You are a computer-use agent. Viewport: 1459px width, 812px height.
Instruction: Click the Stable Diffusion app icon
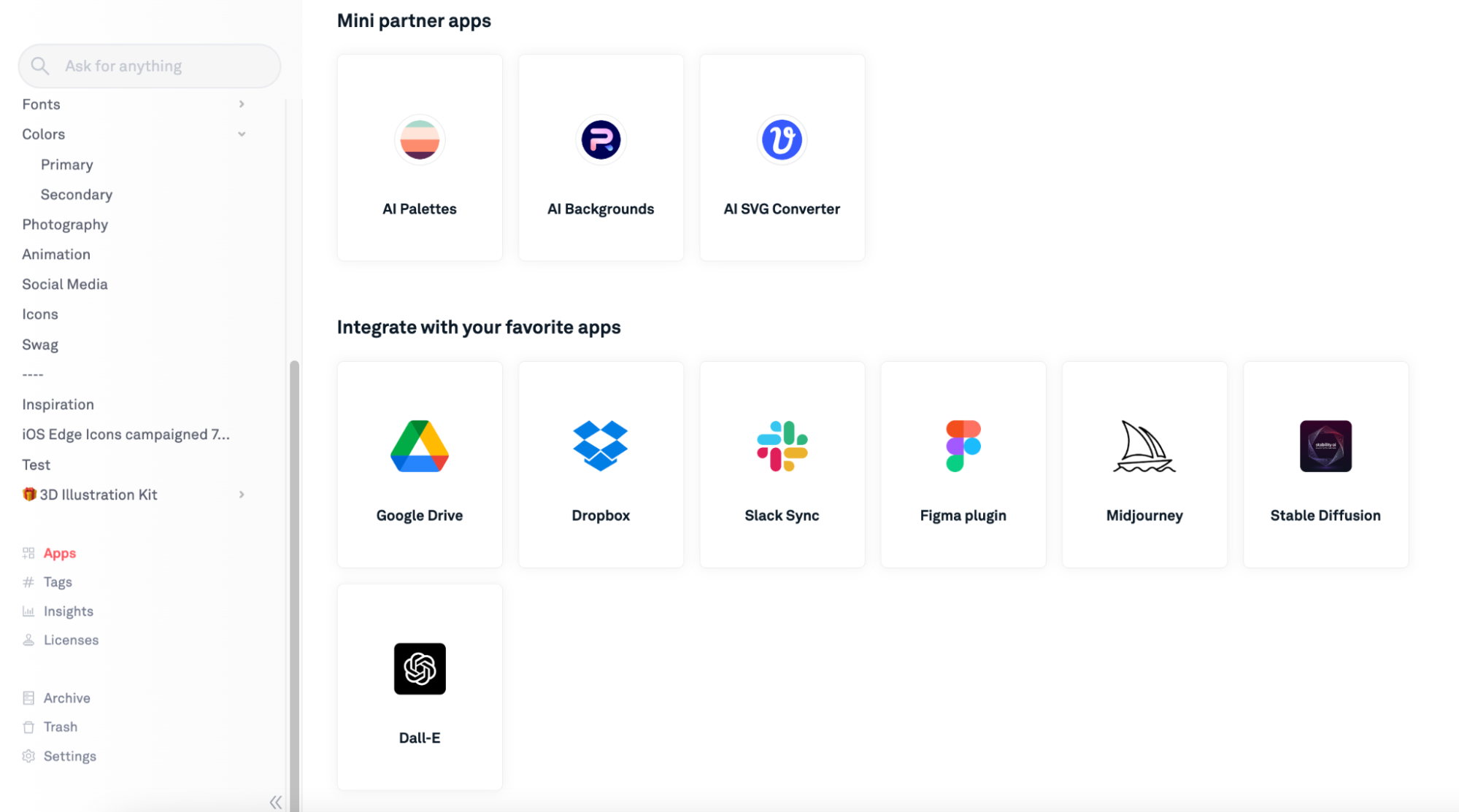(x=1325, y=446)
